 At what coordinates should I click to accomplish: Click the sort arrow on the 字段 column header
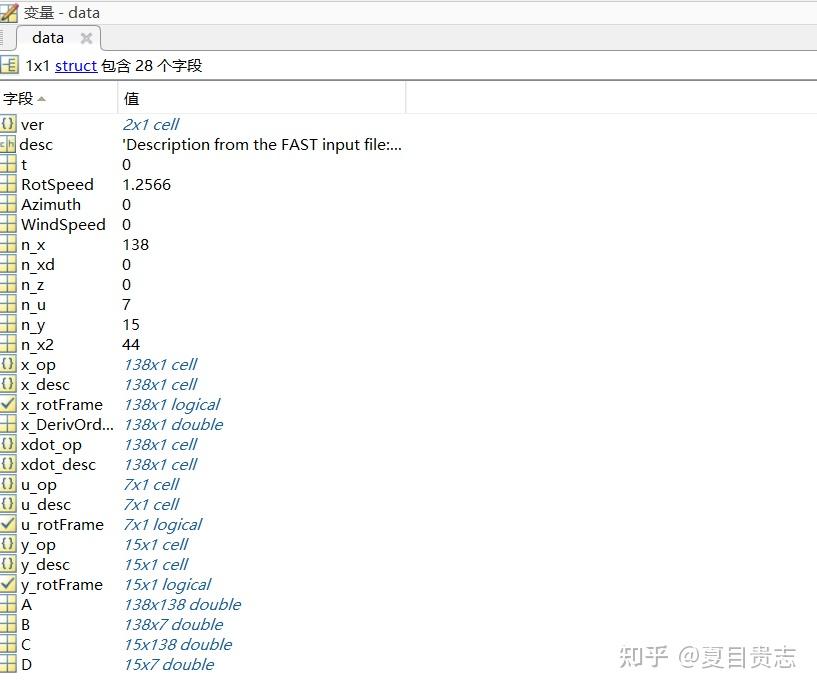(x=40, y=98)
